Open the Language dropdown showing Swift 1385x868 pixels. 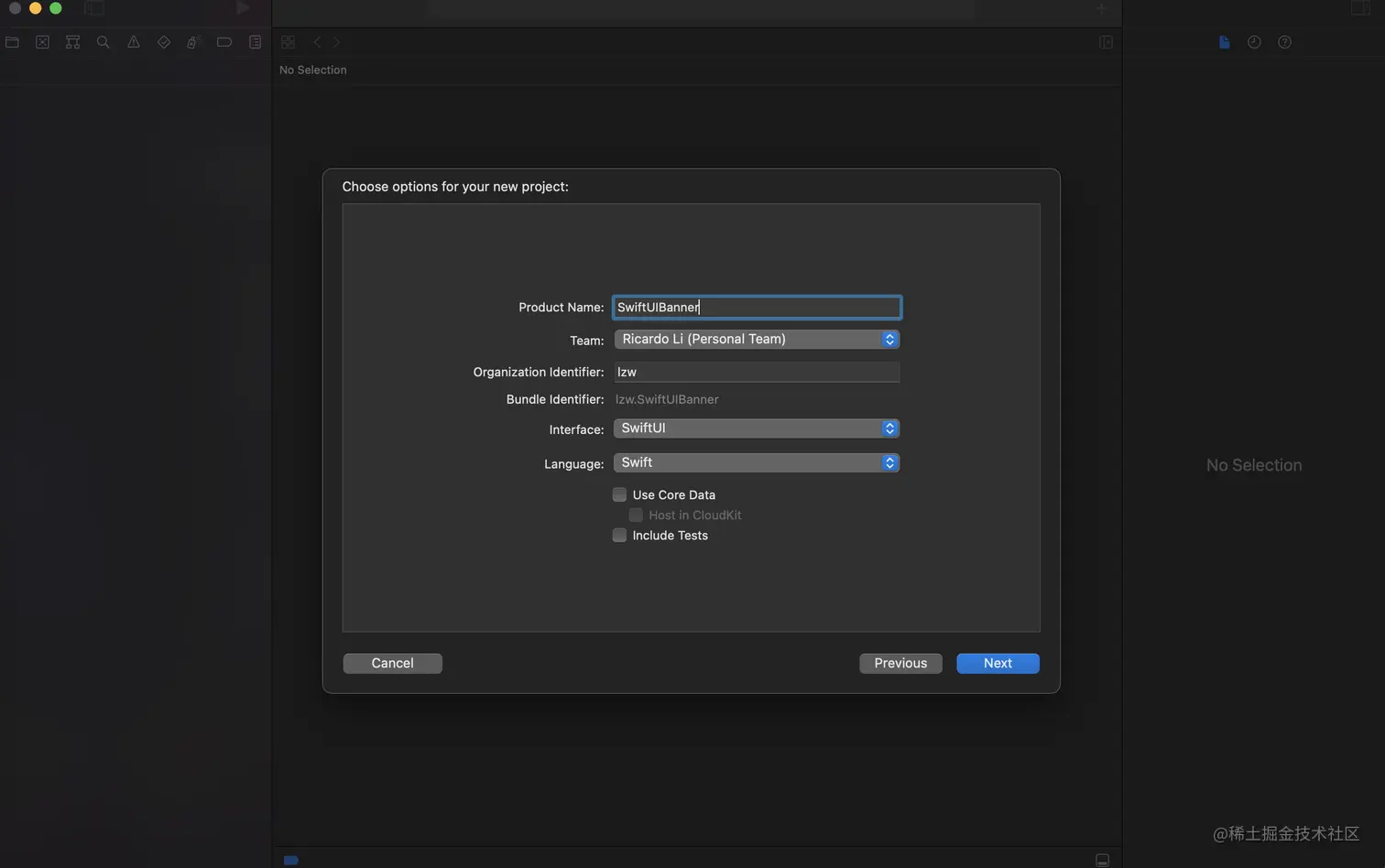[x=757, y=462]
